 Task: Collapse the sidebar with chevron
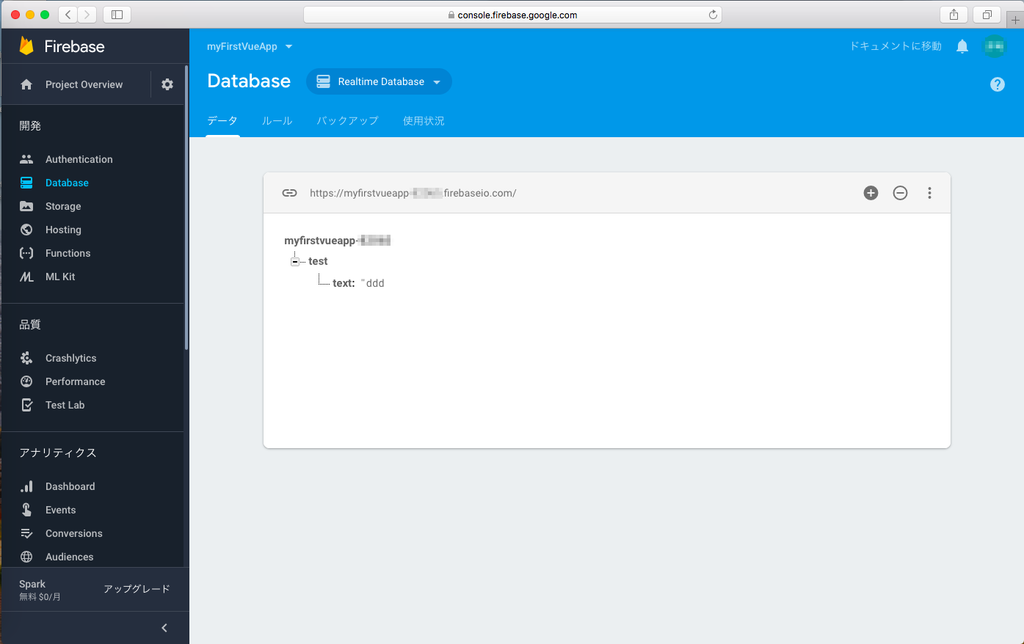[165, 628]
